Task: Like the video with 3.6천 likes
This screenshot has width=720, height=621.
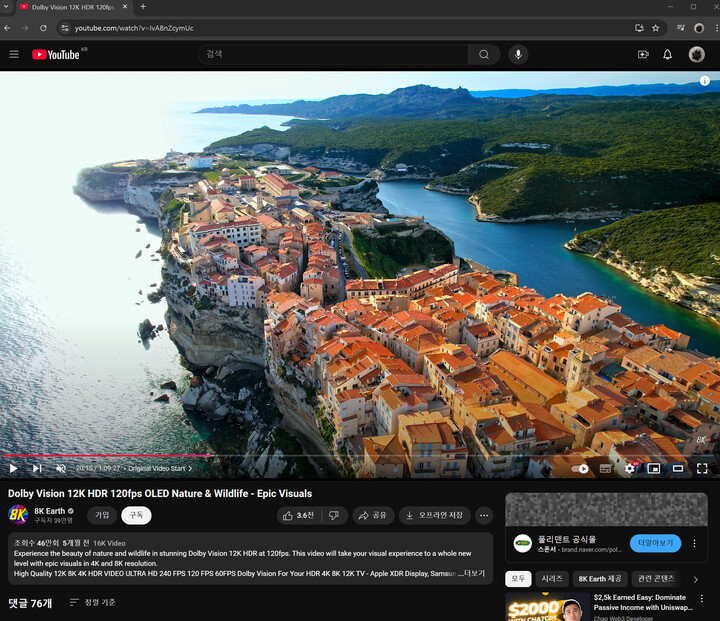Action: (x=298, y=515)
